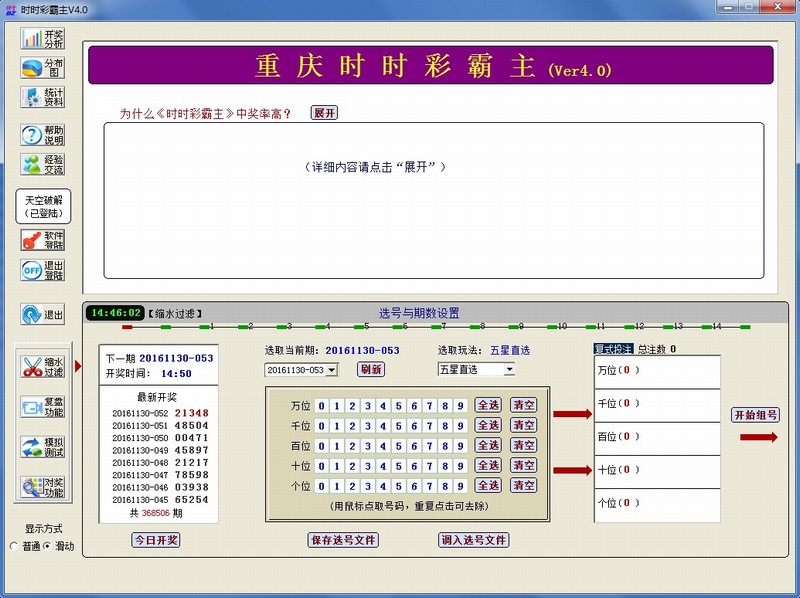Open the 五星直选 play type dropdown
Screen dimensions: 800x598
(510, 368)
